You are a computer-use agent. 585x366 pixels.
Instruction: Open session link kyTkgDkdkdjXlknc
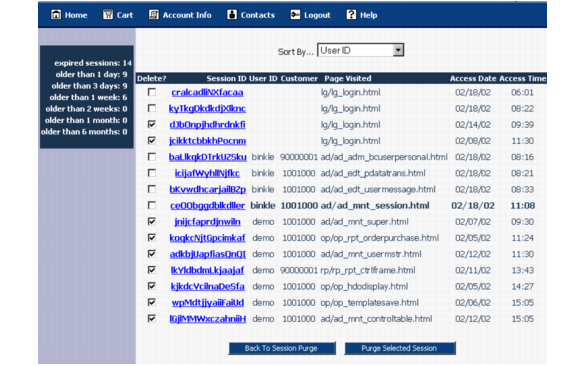point(207,109)
